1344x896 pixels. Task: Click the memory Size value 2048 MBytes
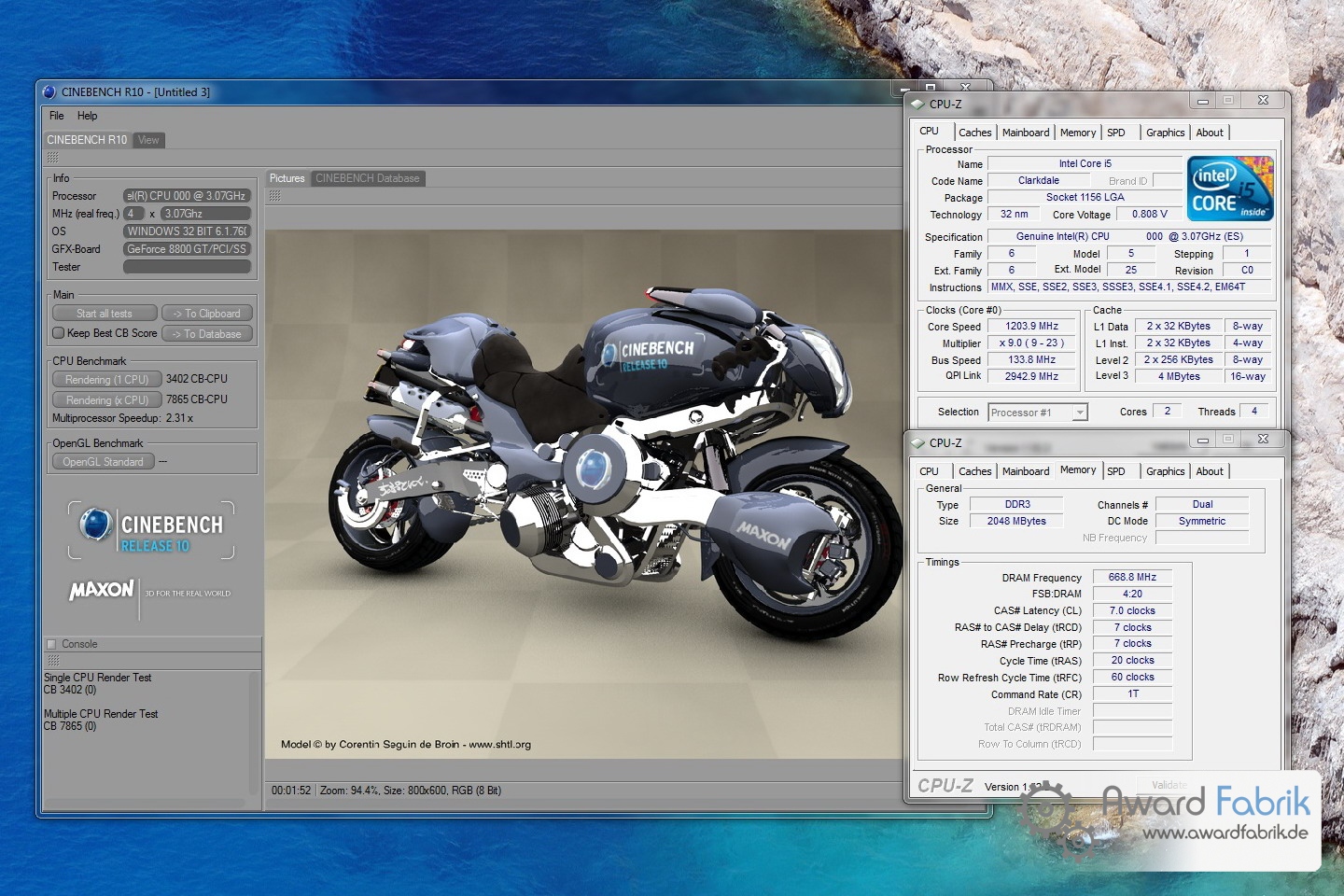(x=1017, y=521)
